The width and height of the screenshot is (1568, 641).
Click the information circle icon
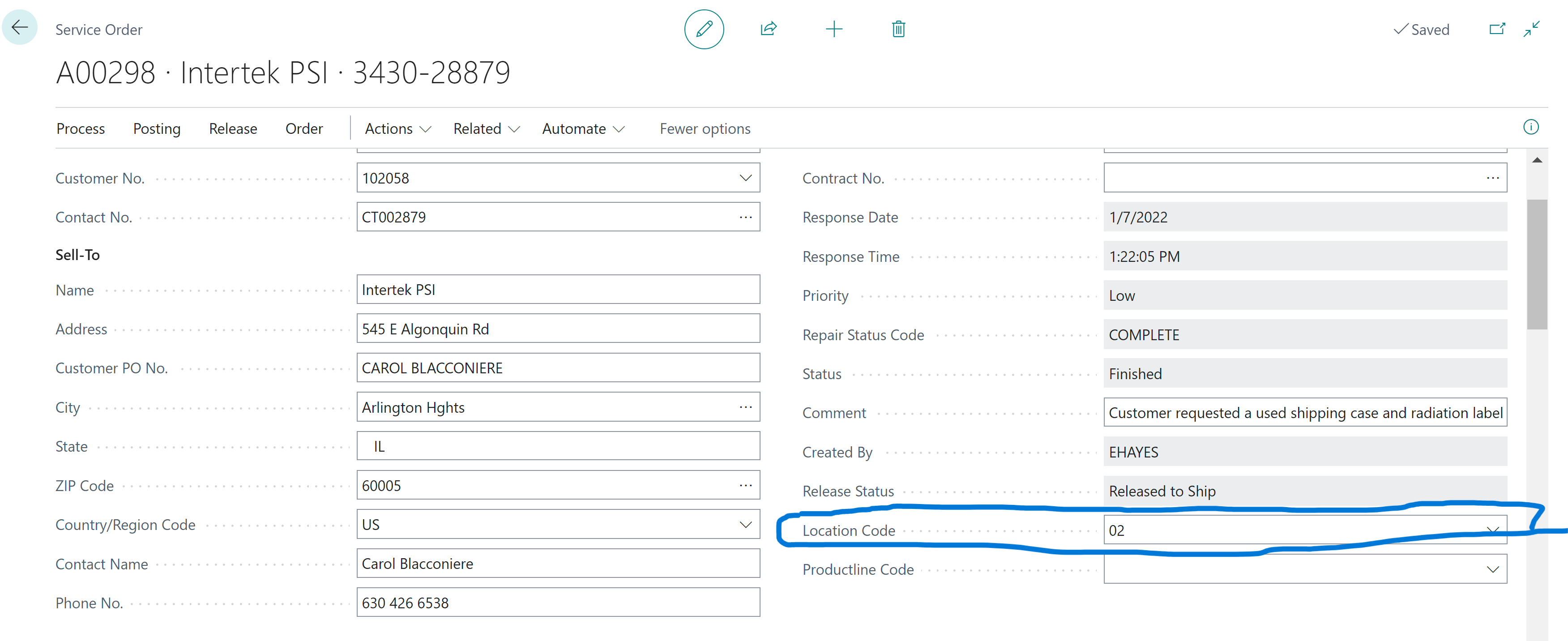tap(1531, 127)
